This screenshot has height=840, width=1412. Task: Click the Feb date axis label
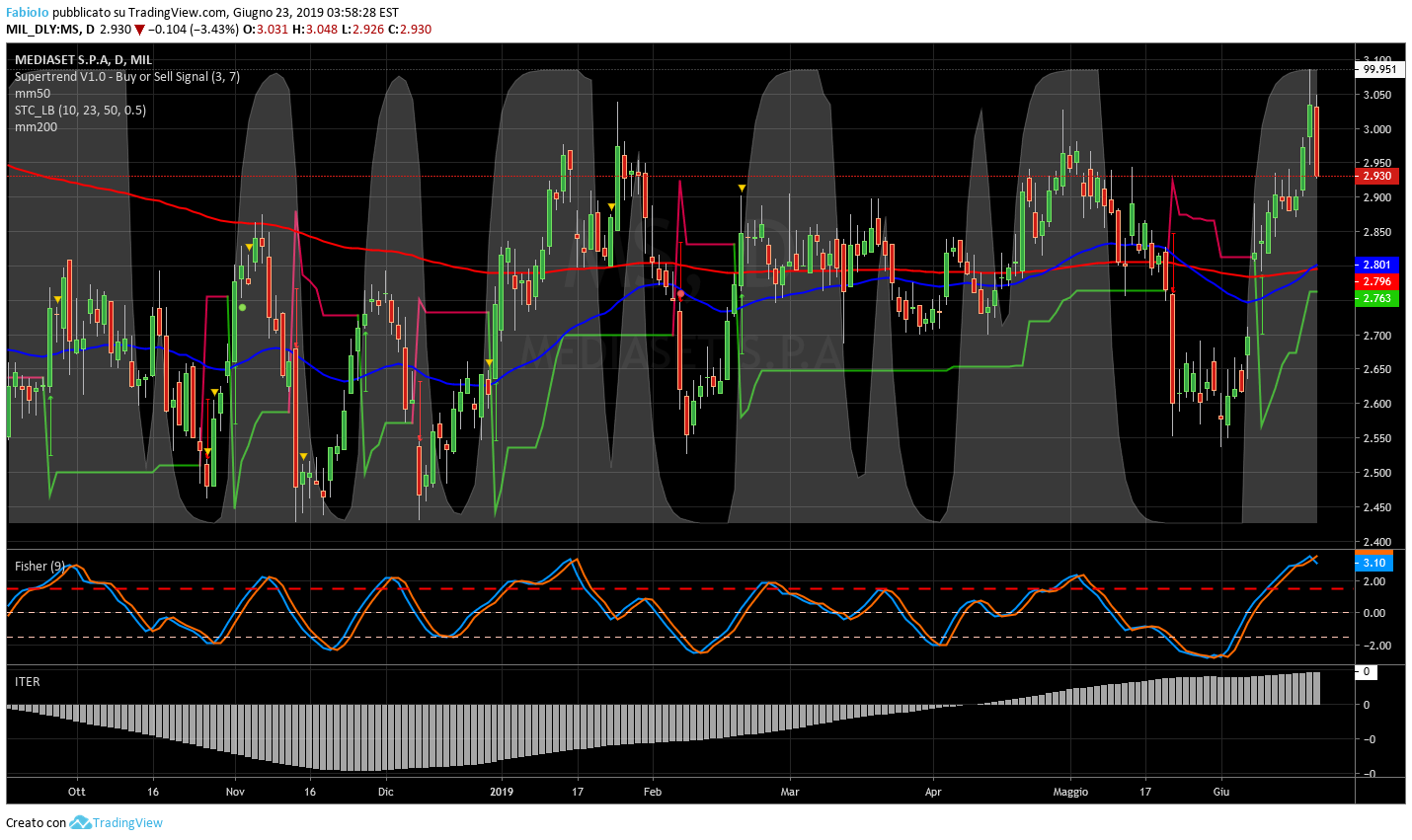click(x=652, y=792)
